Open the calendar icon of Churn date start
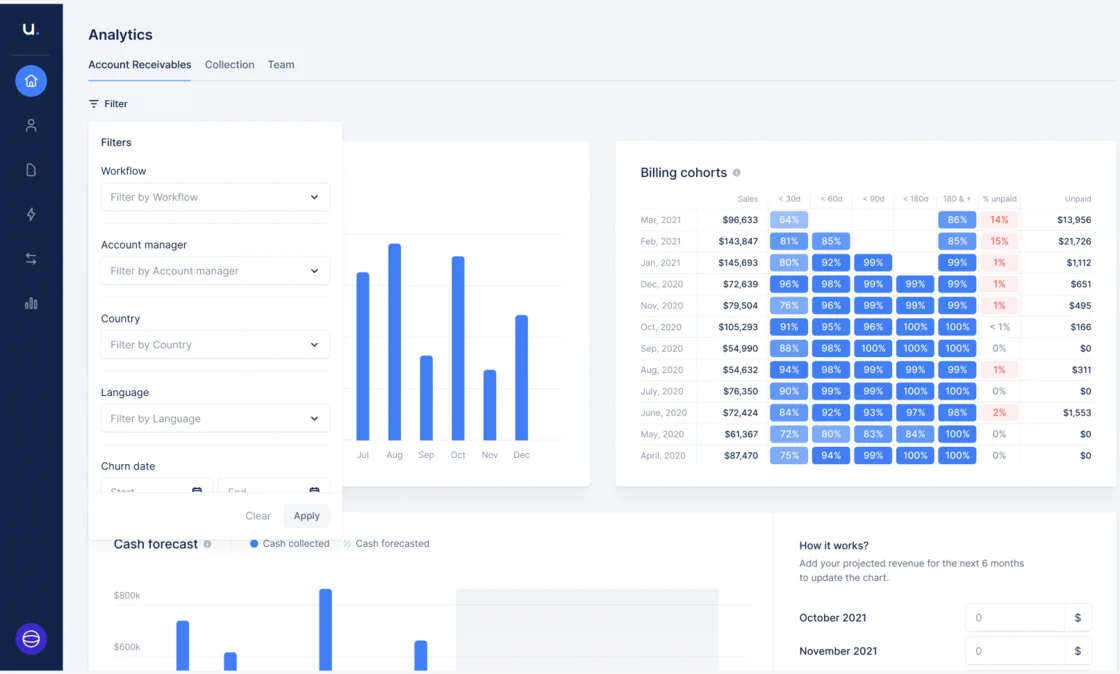The image size is (1120, 674). tap(197, 491)
